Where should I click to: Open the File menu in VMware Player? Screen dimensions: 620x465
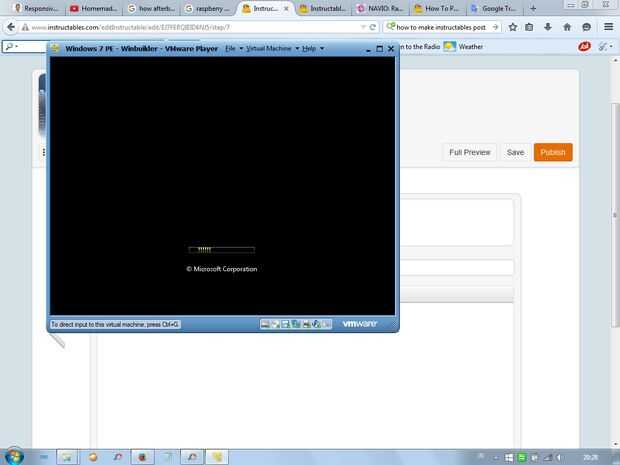pyautogui.click(x=230, y=48)
